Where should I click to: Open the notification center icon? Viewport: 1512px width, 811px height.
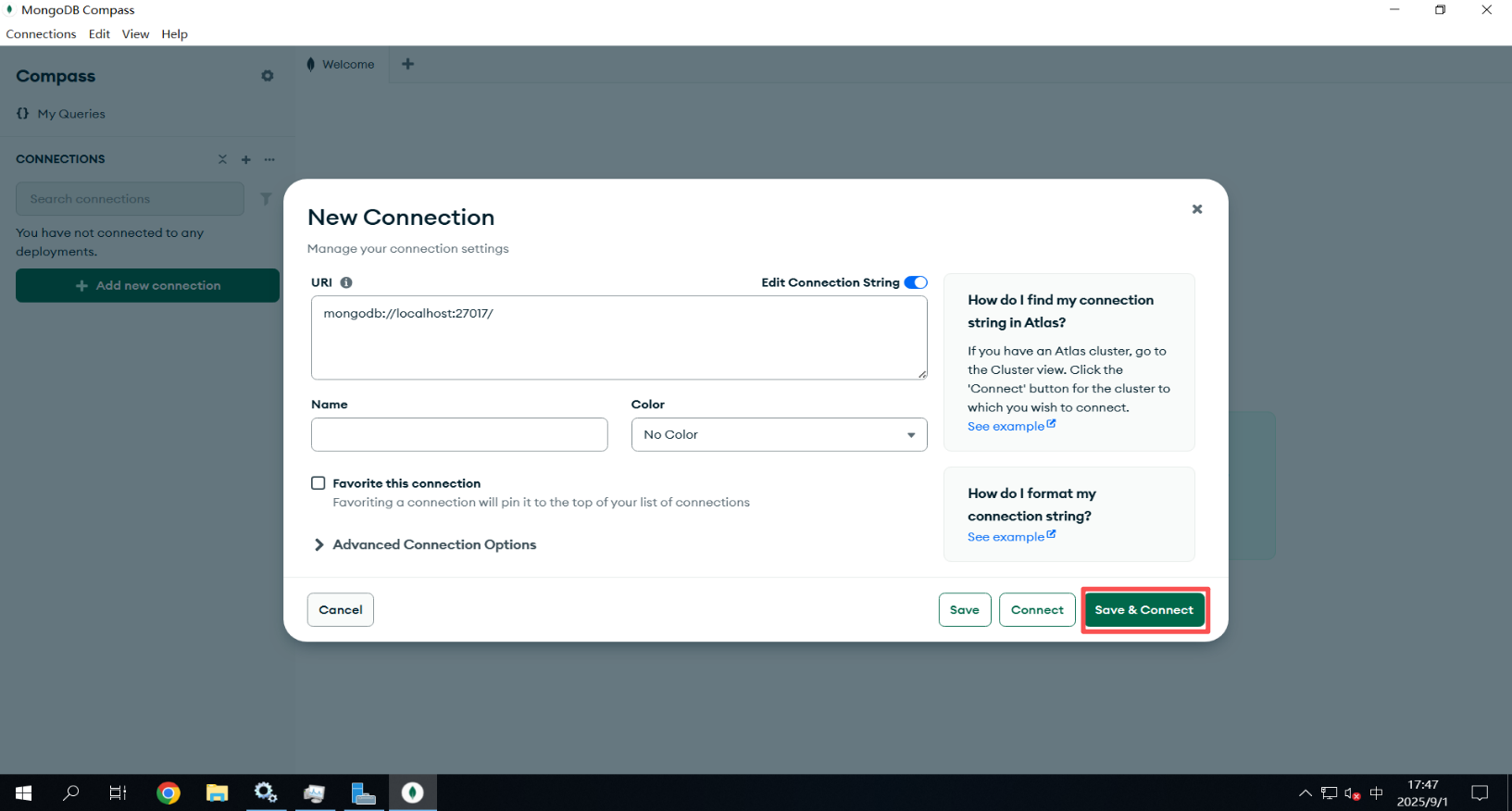click(x=1480, y=792)
